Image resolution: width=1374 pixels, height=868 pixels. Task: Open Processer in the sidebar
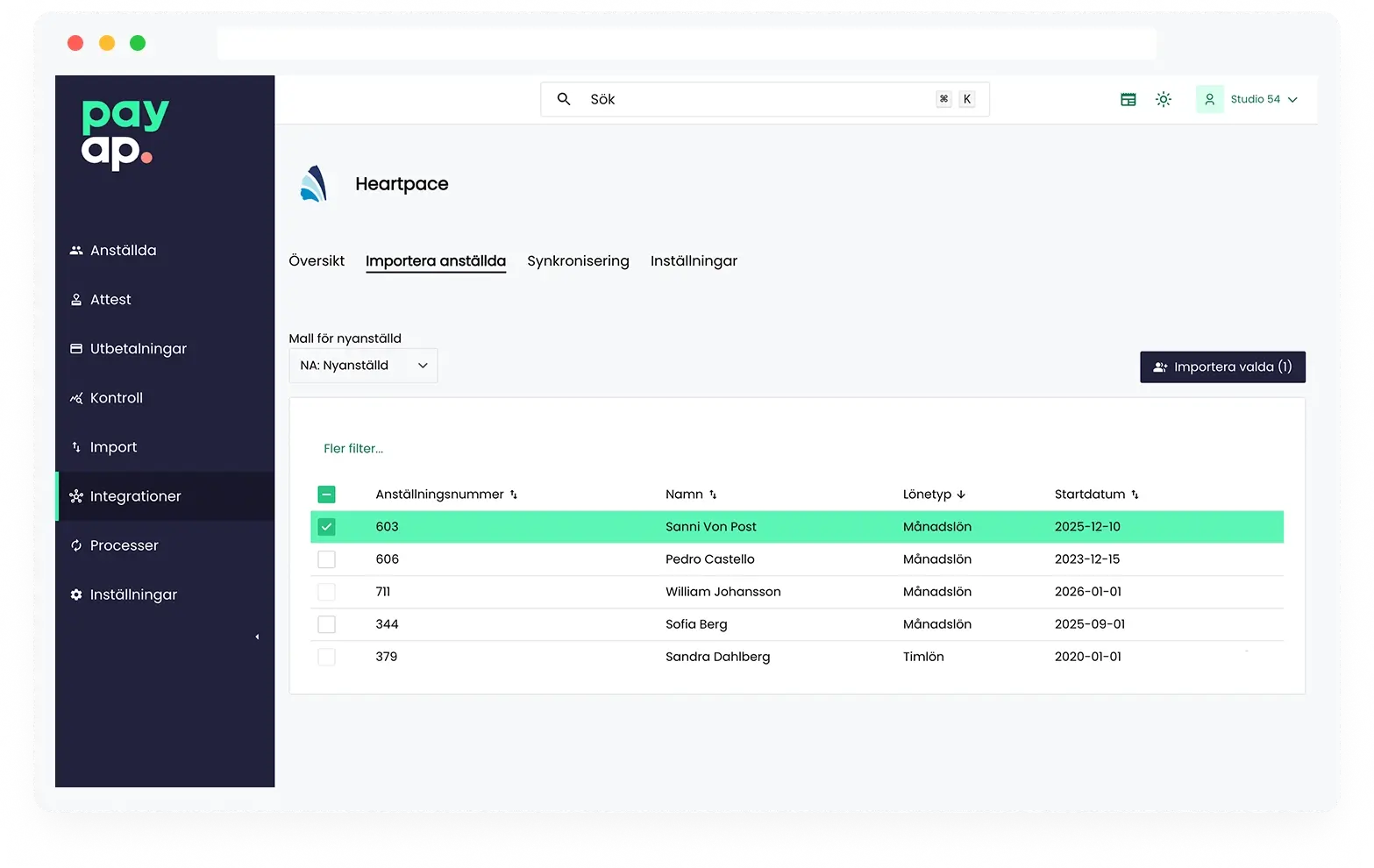(x=125, y=544)
